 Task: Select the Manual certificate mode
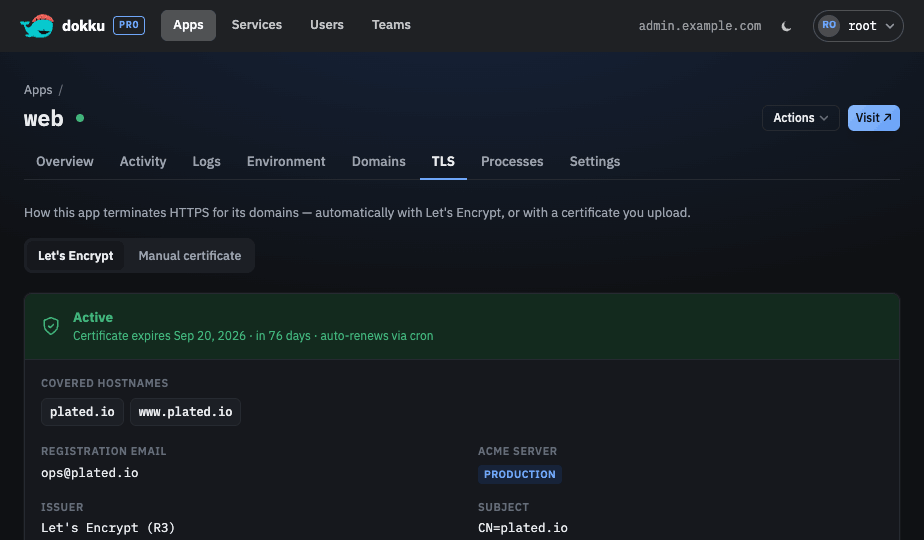(x=190, y=256)
